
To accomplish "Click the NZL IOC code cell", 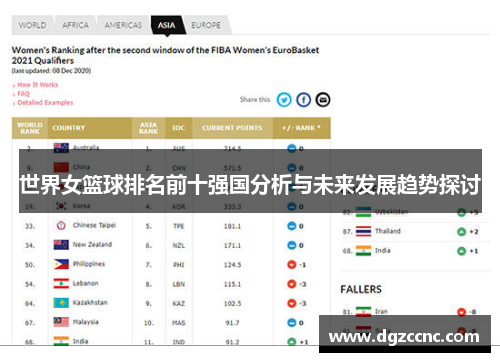I will click(179, 245).
